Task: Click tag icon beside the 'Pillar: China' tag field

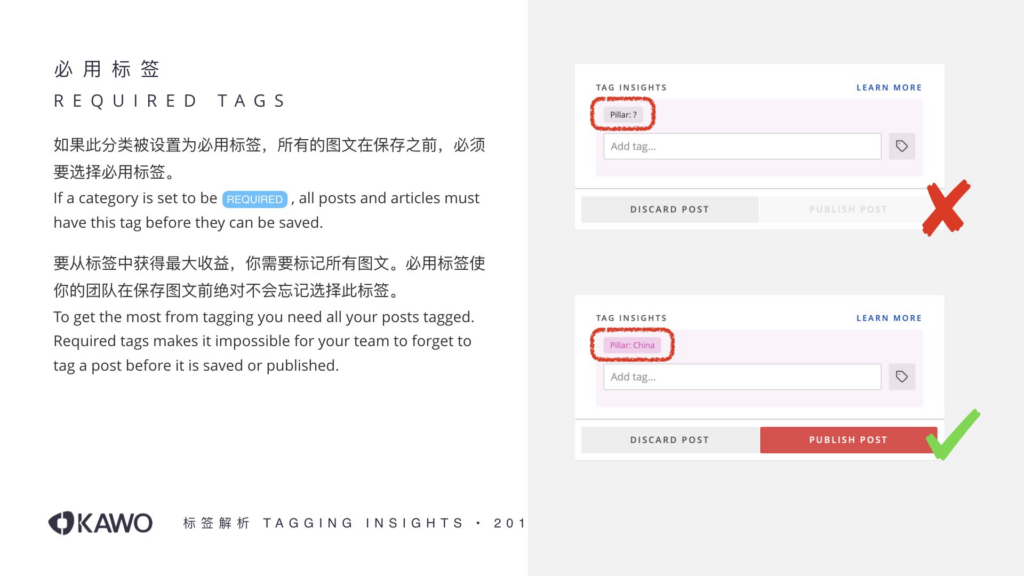Action: tap(902, 377)
